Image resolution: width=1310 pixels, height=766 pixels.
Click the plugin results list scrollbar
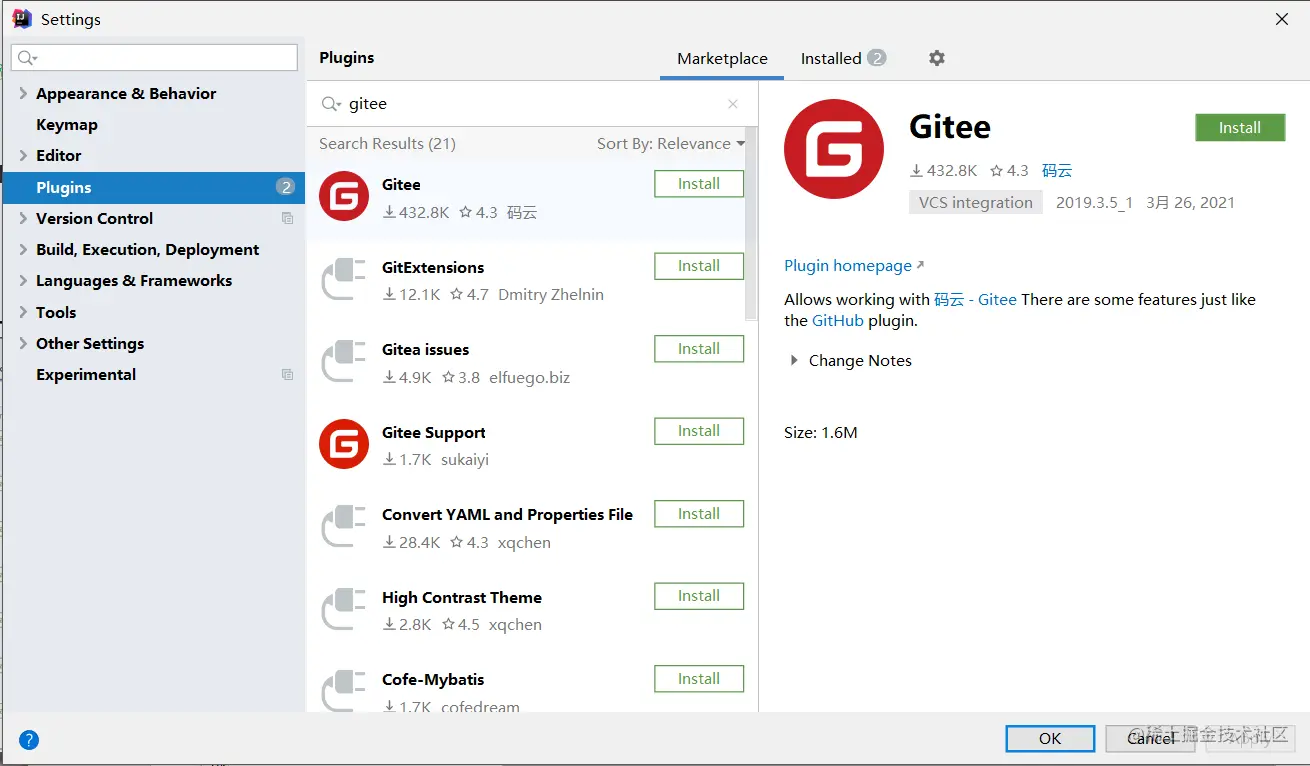click(752, 225)
